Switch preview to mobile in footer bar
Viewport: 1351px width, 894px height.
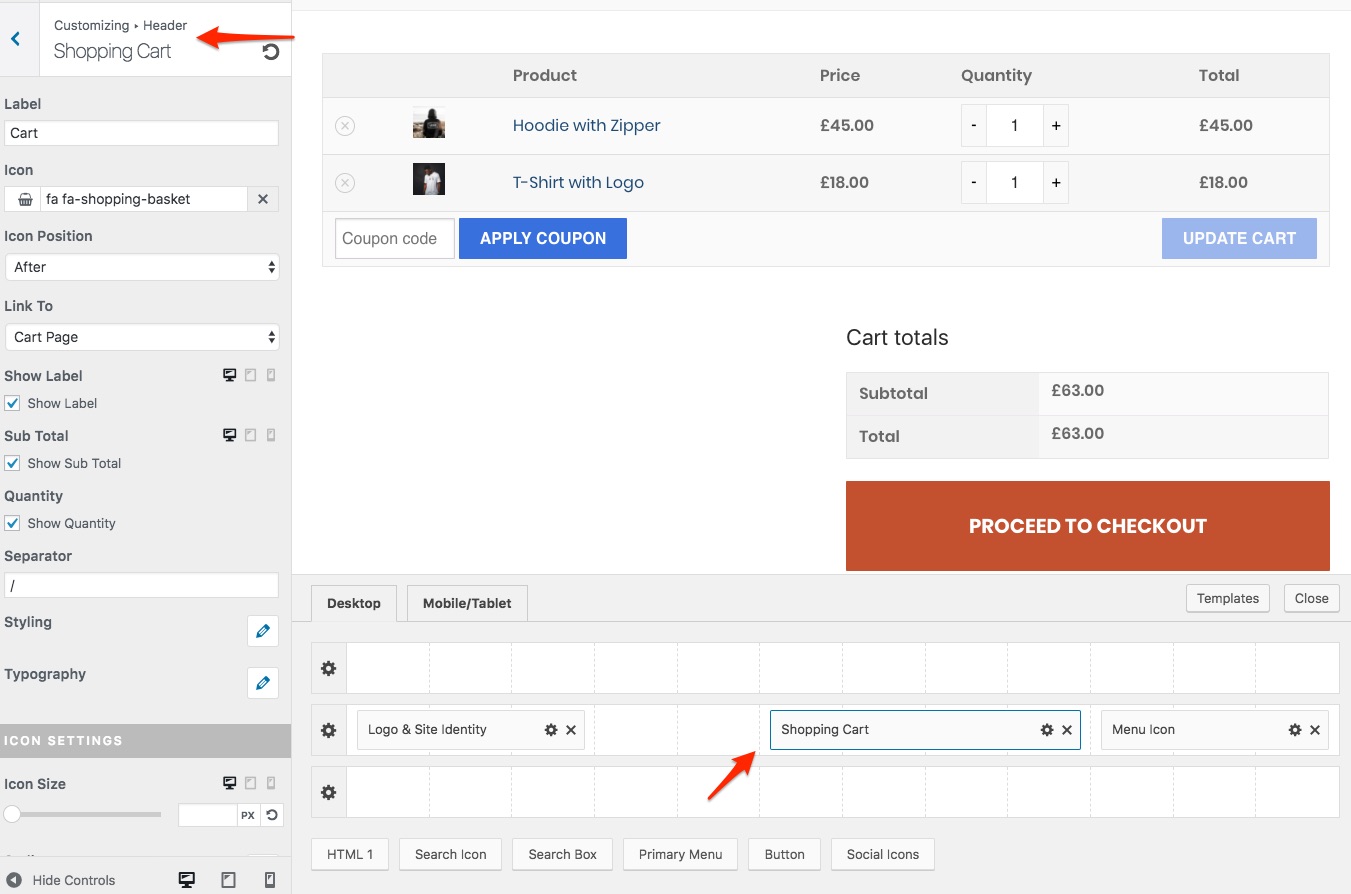tap(269, 880)
